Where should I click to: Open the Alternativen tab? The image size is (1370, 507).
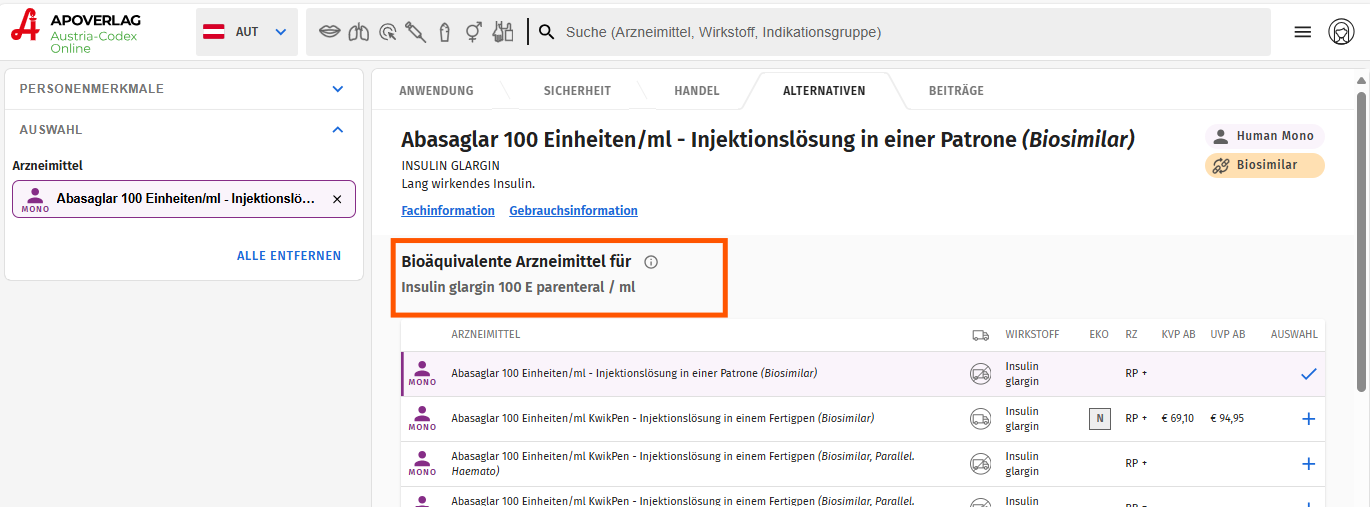point(824,91)
